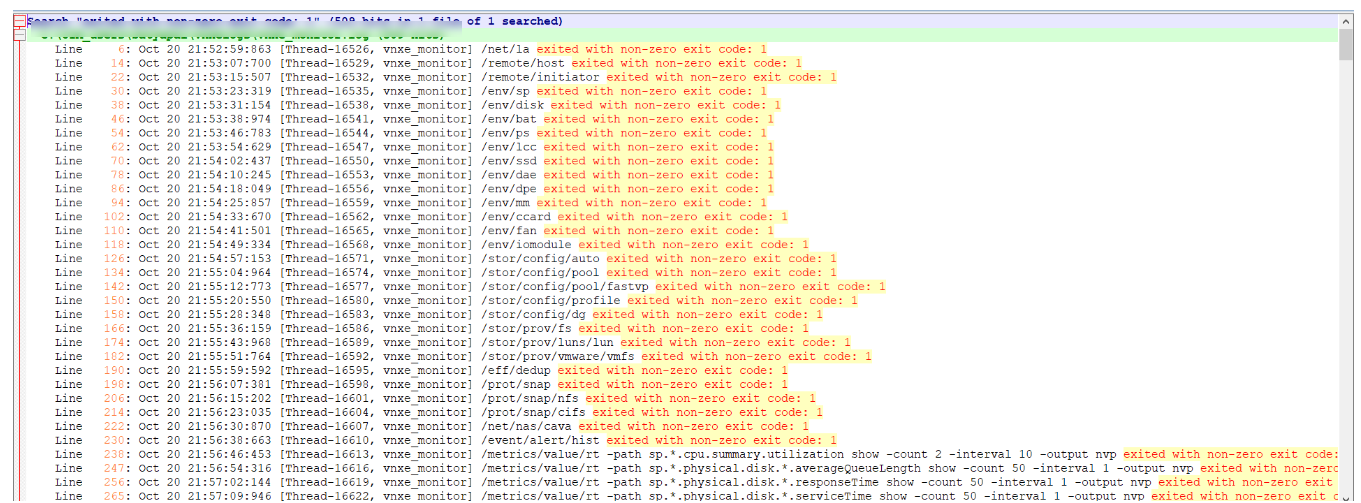Open the averageQueueLength metrics result line
Screen dimensions: 1361x503
tap(700, 469)
